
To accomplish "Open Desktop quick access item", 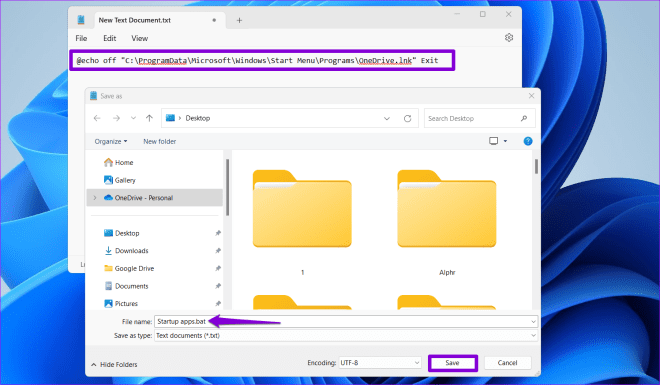I will click(122, 233).
